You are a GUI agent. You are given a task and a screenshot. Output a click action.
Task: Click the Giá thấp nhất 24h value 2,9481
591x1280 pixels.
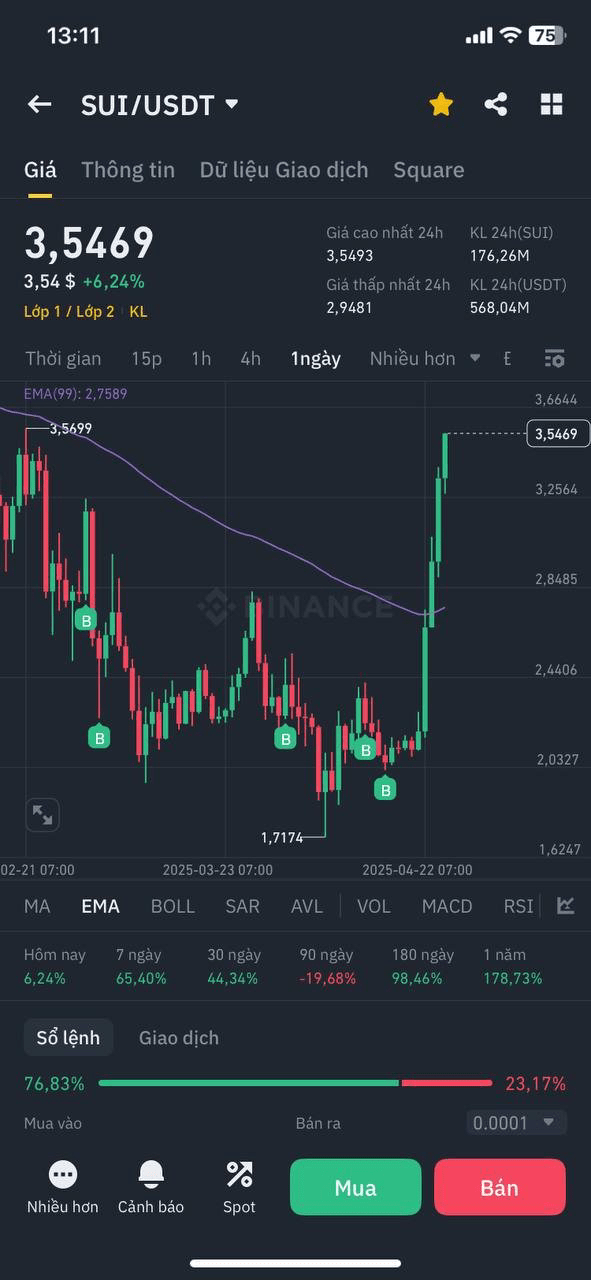[349, 307]
